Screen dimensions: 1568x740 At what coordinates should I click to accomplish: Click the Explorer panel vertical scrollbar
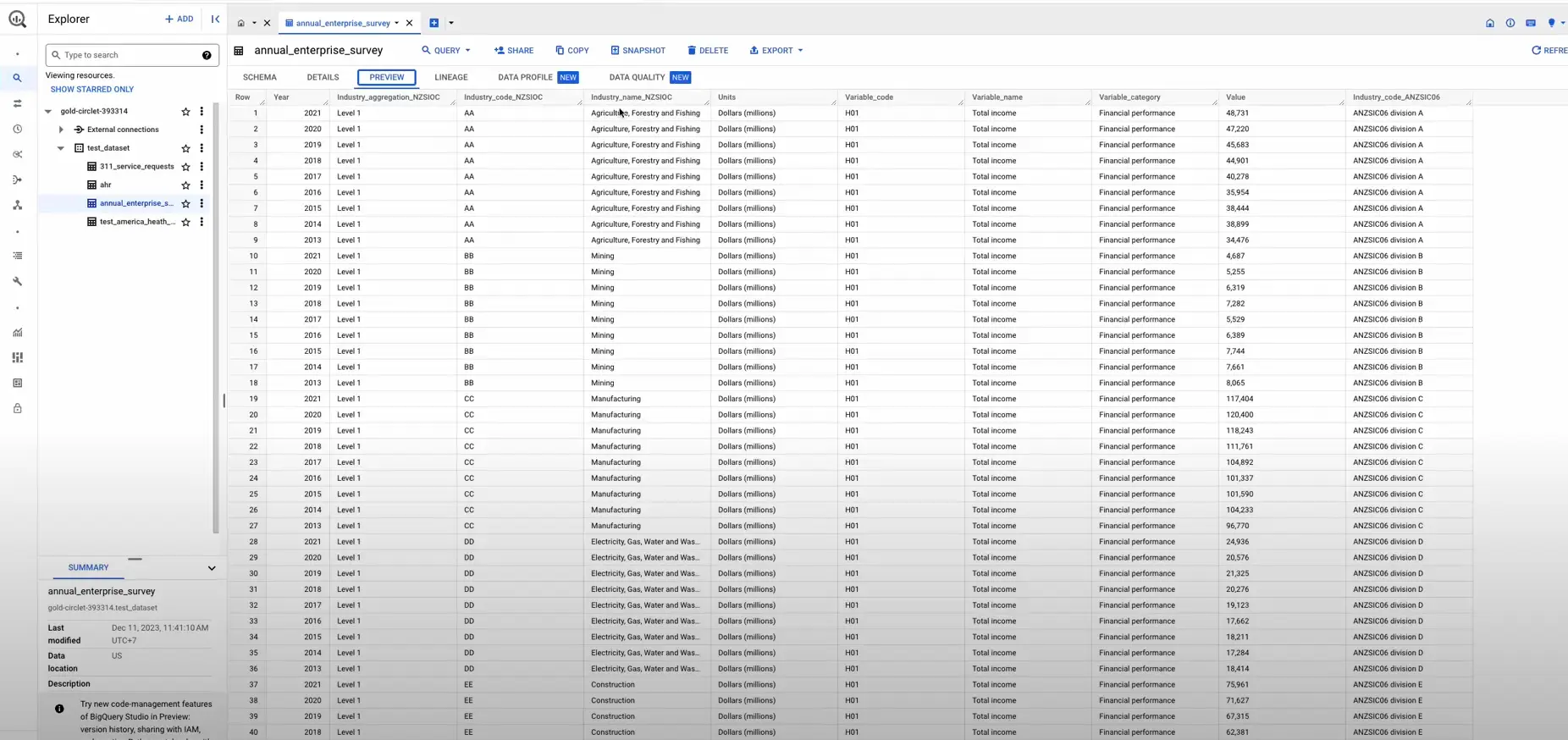tap(216, 318)
